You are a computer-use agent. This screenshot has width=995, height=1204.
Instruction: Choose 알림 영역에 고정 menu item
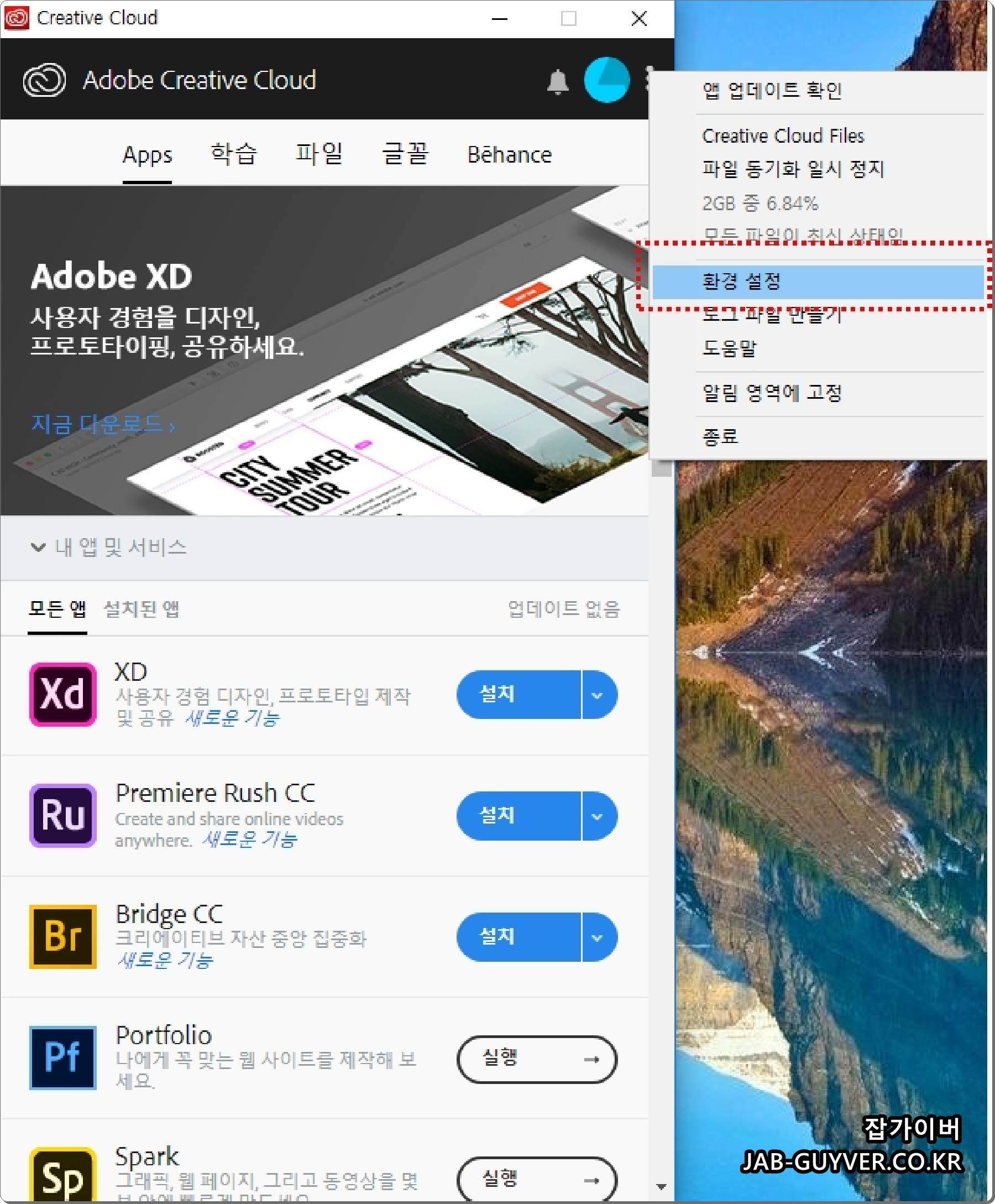[x=817, y=393]
